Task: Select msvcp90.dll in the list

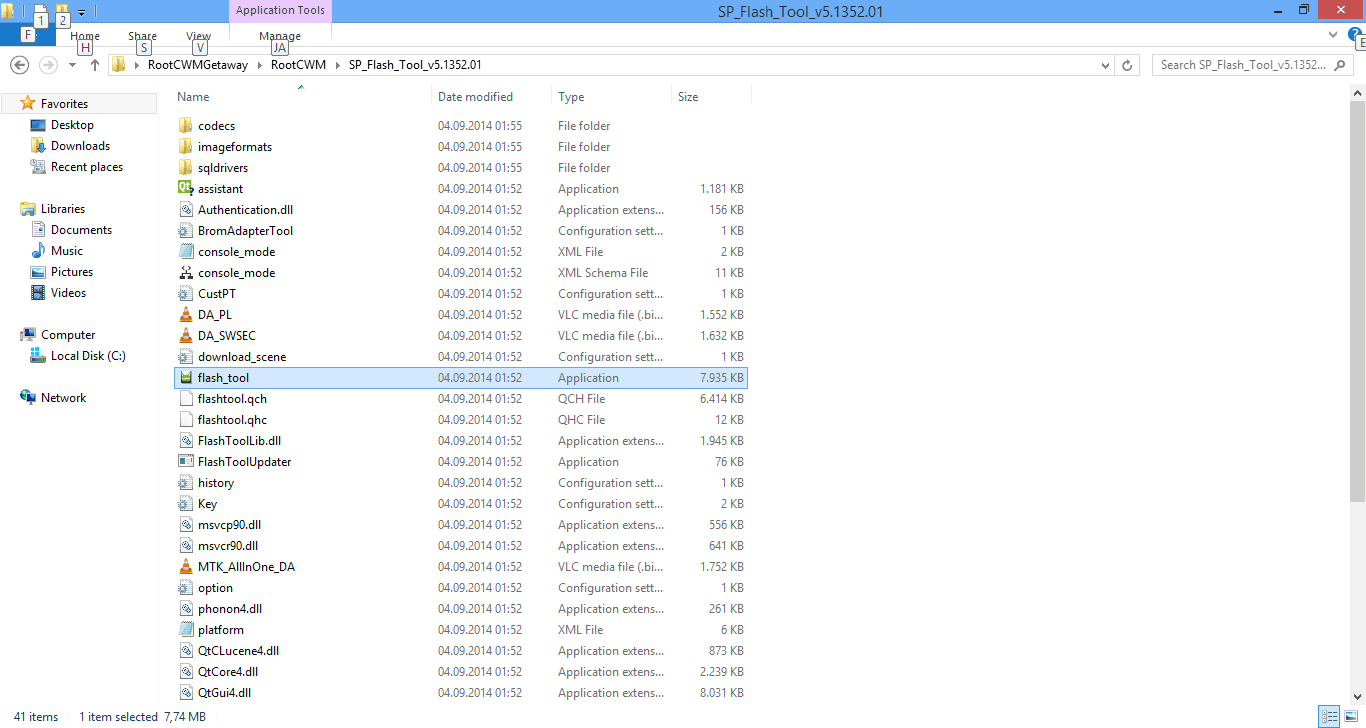Action: pos(461,525)
